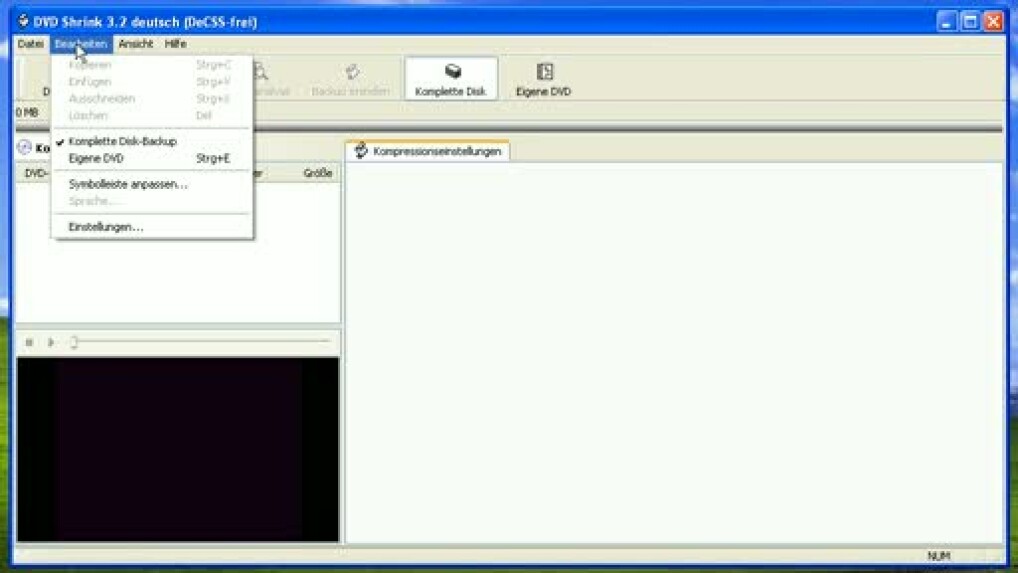Viewport: 1018px width, 573px height.
Task: Click the Kompressionseinstellungen tab icon
Action: point(361,151)
